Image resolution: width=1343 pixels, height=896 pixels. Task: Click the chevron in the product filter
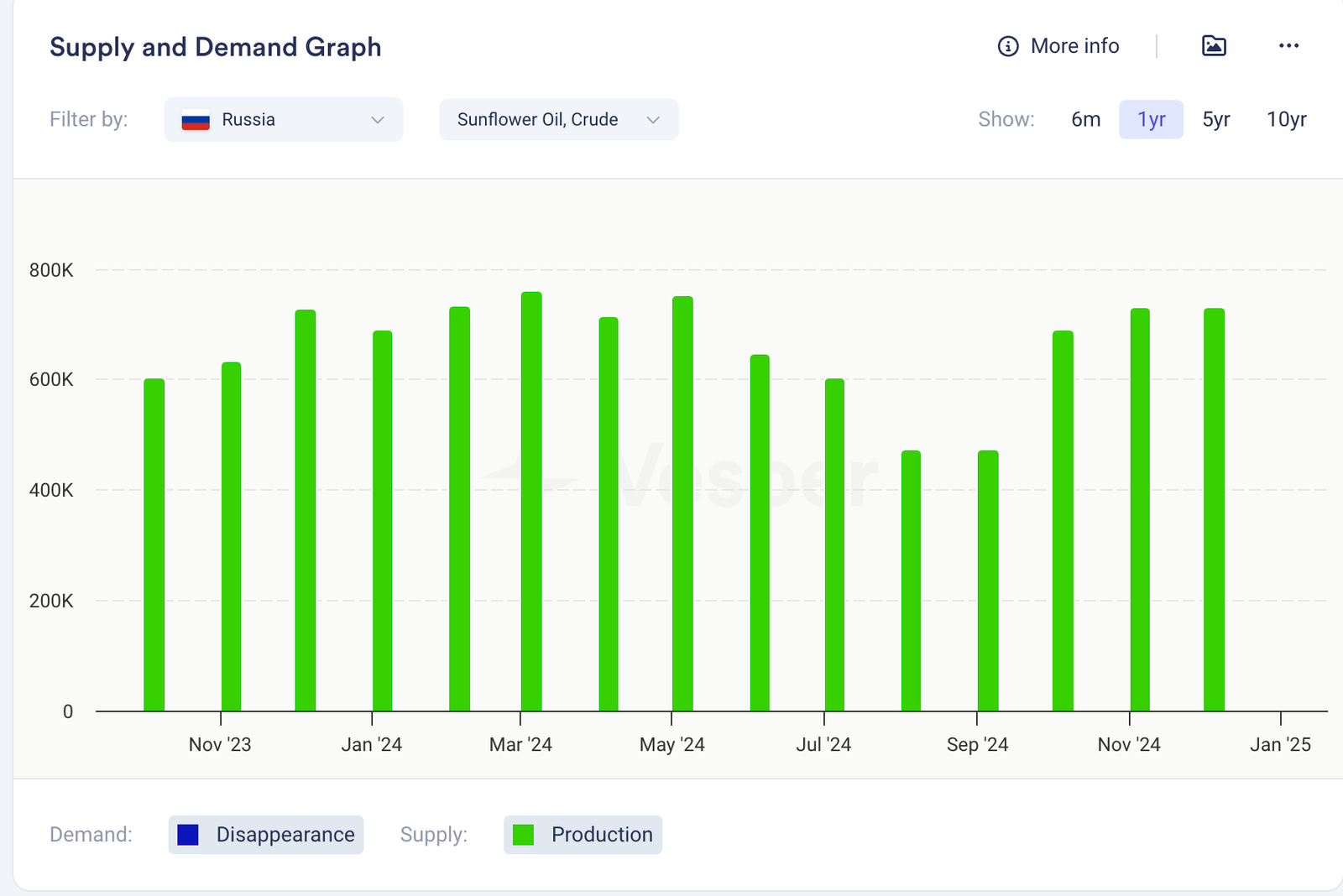tap(653, 120)
